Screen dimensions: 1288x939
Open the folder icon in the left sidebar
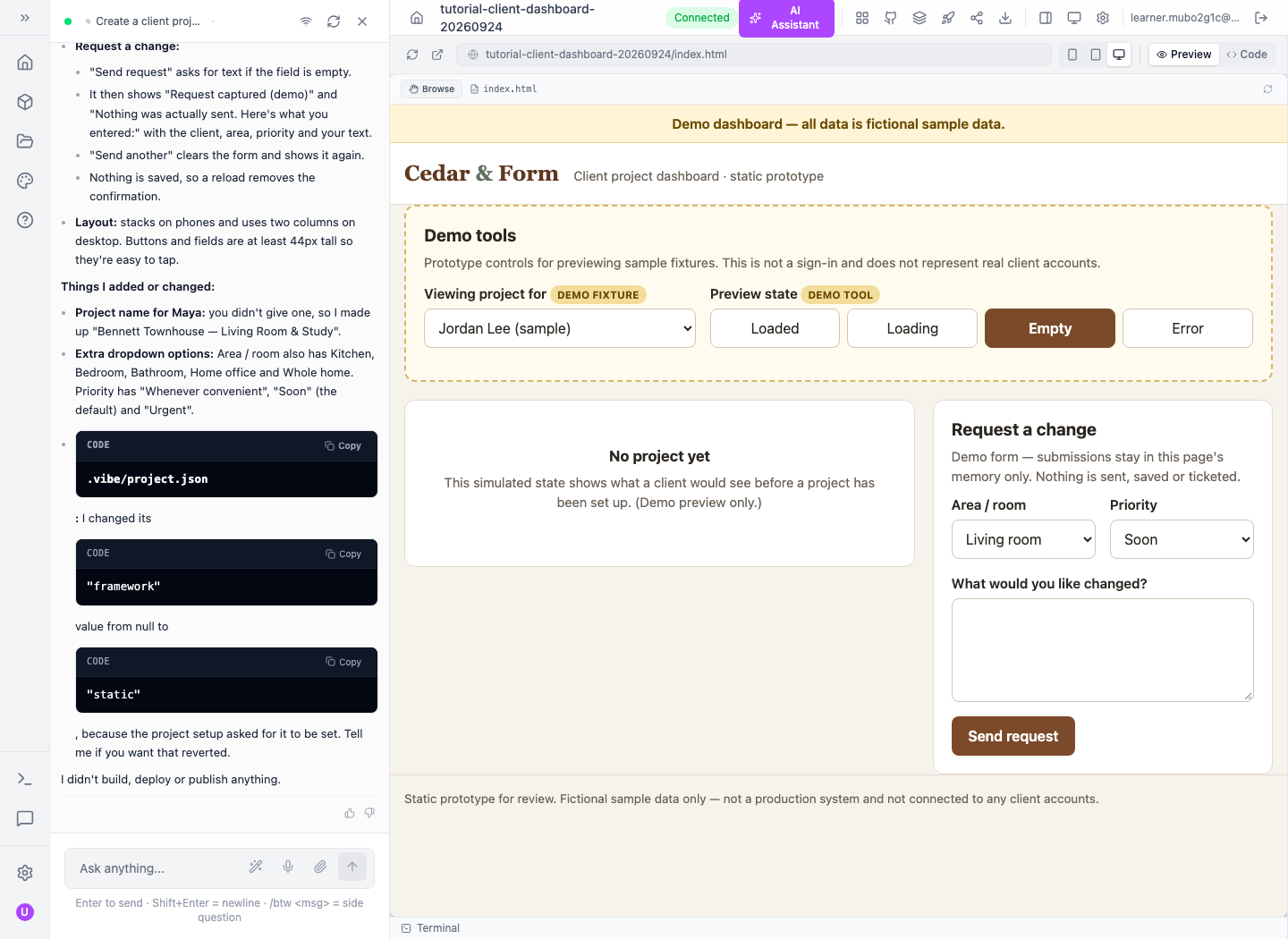pos(25,141)
